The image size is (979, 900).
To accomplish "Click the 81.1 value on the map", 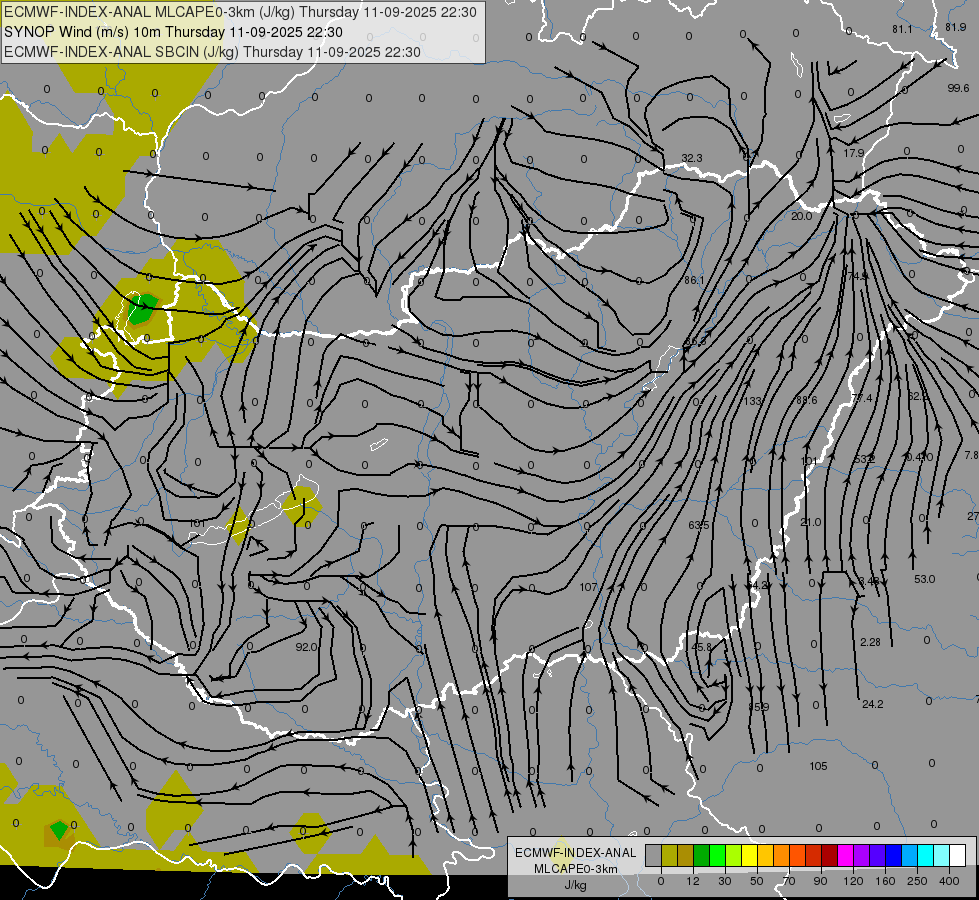I will (x=902, y=29).
